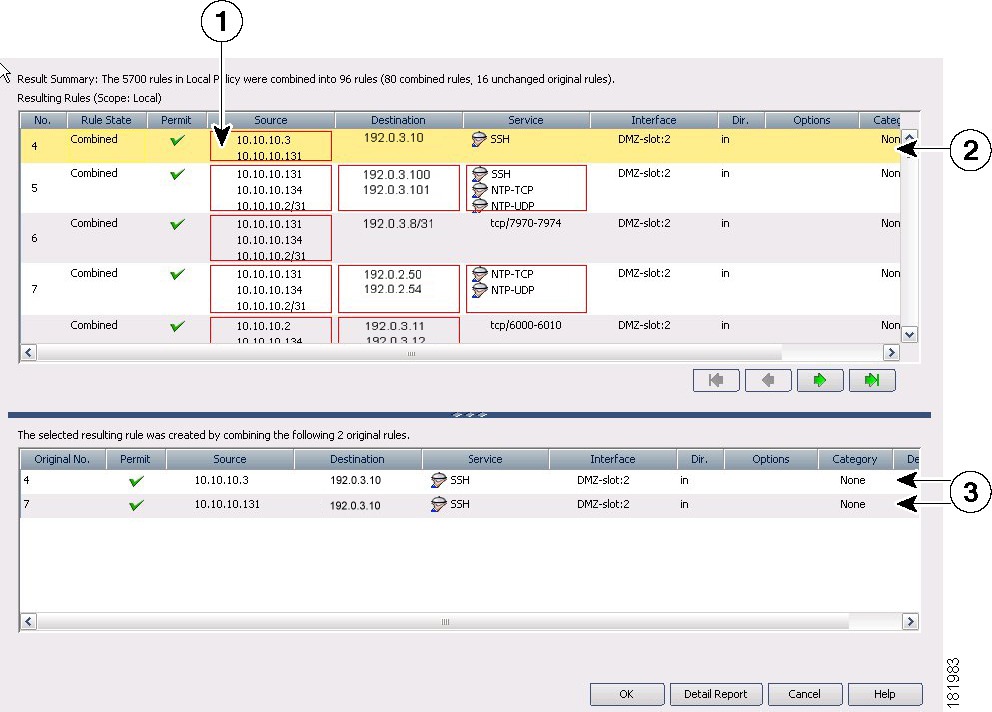Sort by the Source column header
The height and width of the screenshot is (712, 992).
(x=270, y=119)
